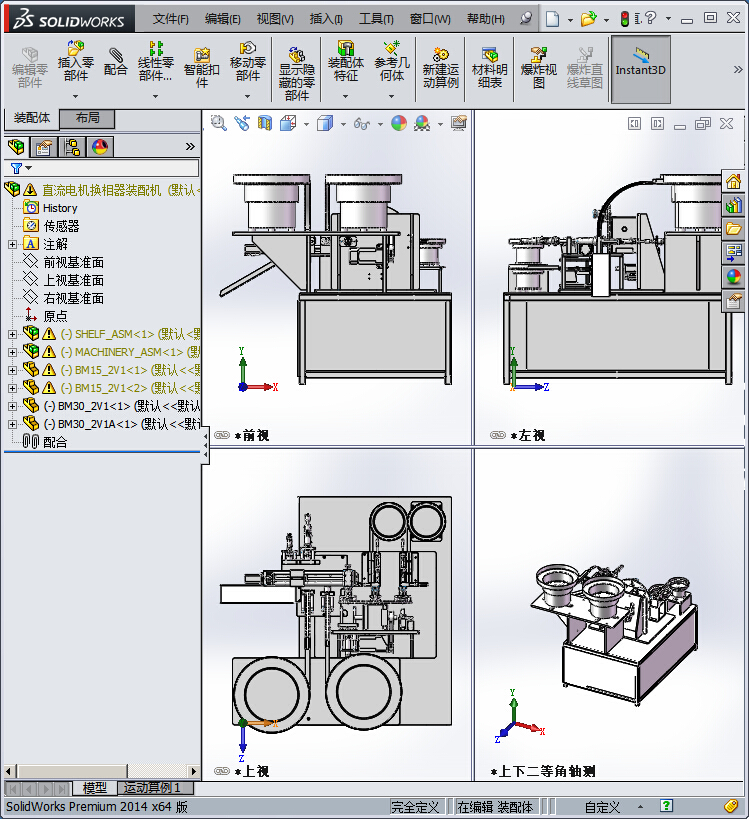Viewport: 749px width, 819px height.
Task: Open Bill of Materials (材料明细表)
Action: [x=489, y=68]
